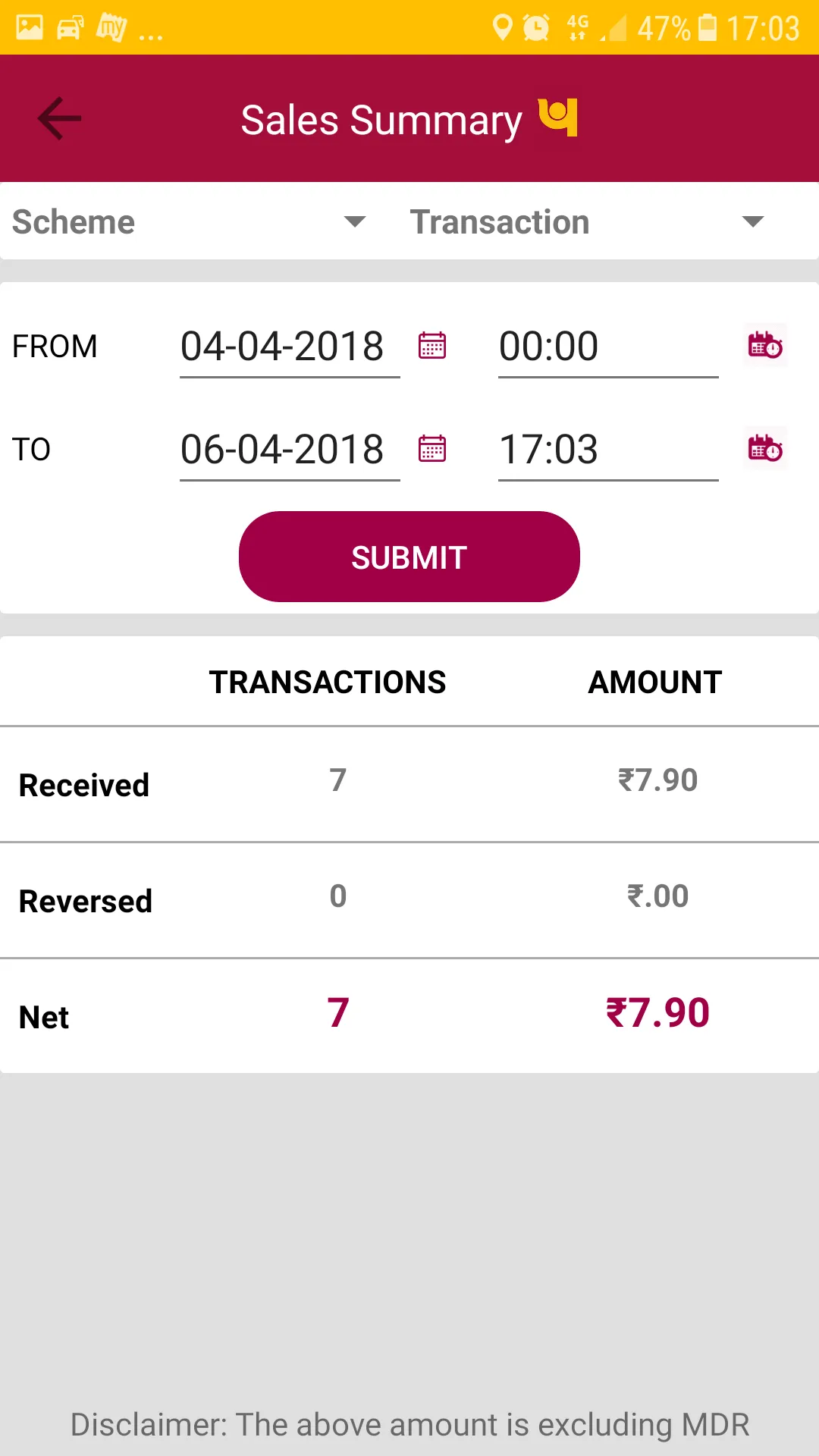Tap the Reversed transactions row
The width and height of the screenshot is (819, 1456).
click(409, 900)
